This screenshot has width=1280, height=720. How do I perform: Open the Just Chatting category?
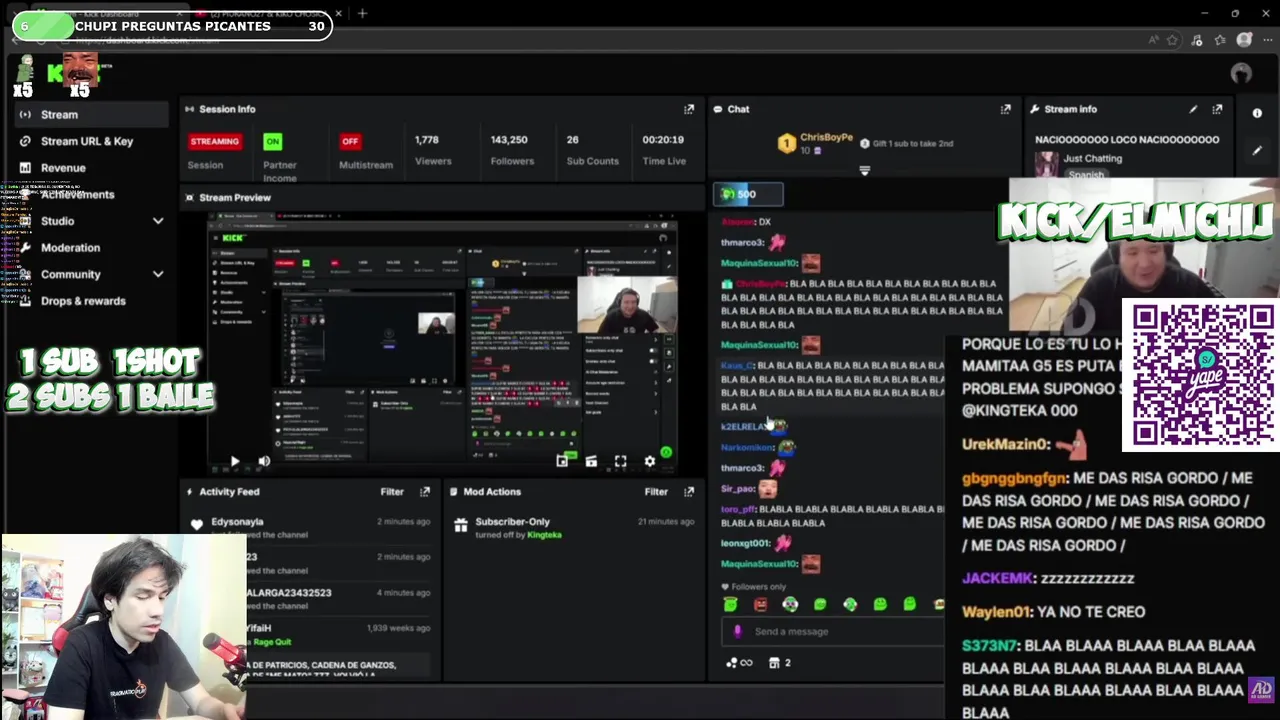[1092, 159]
